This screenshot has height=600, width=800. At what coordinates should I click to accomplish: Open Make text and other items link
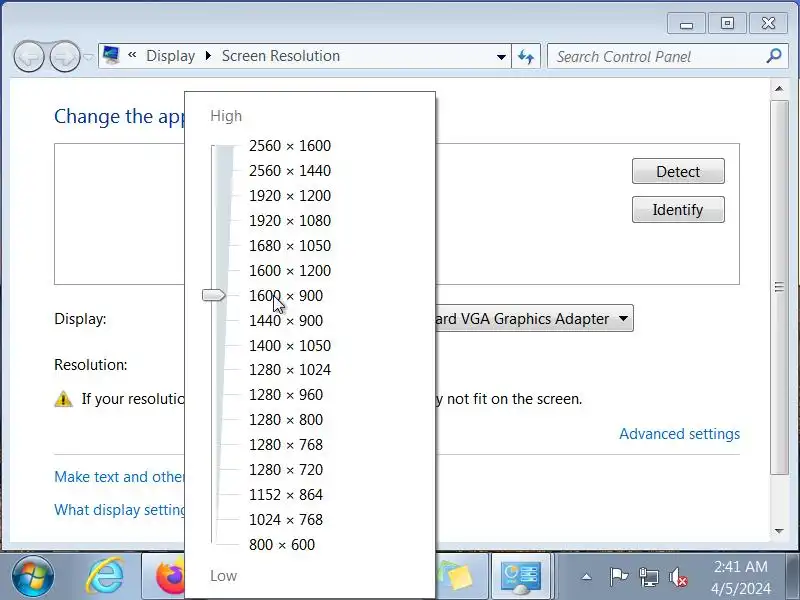point(119,477)
